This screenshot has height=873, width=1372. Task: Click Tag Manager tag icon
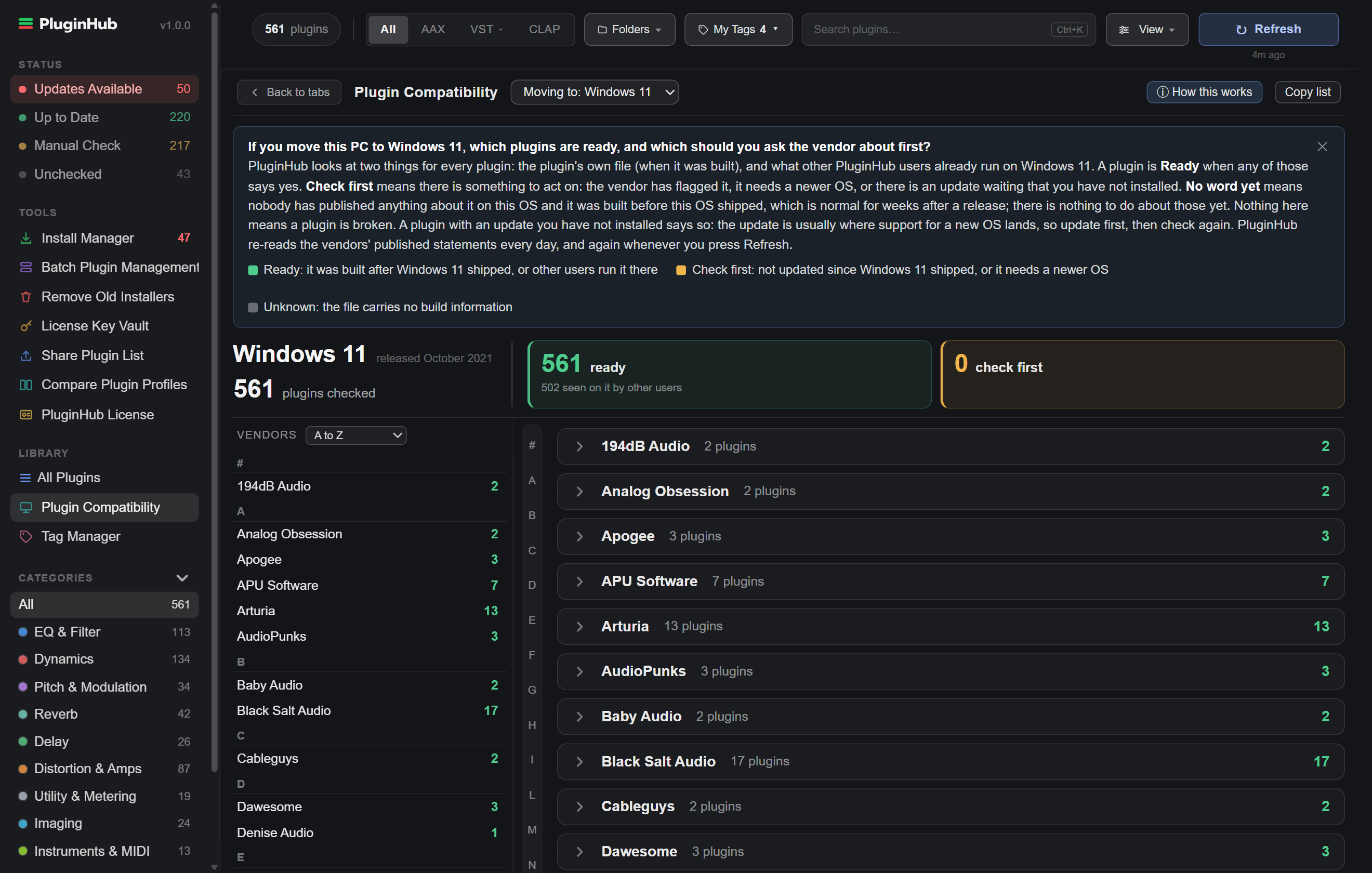pos(25,536)
